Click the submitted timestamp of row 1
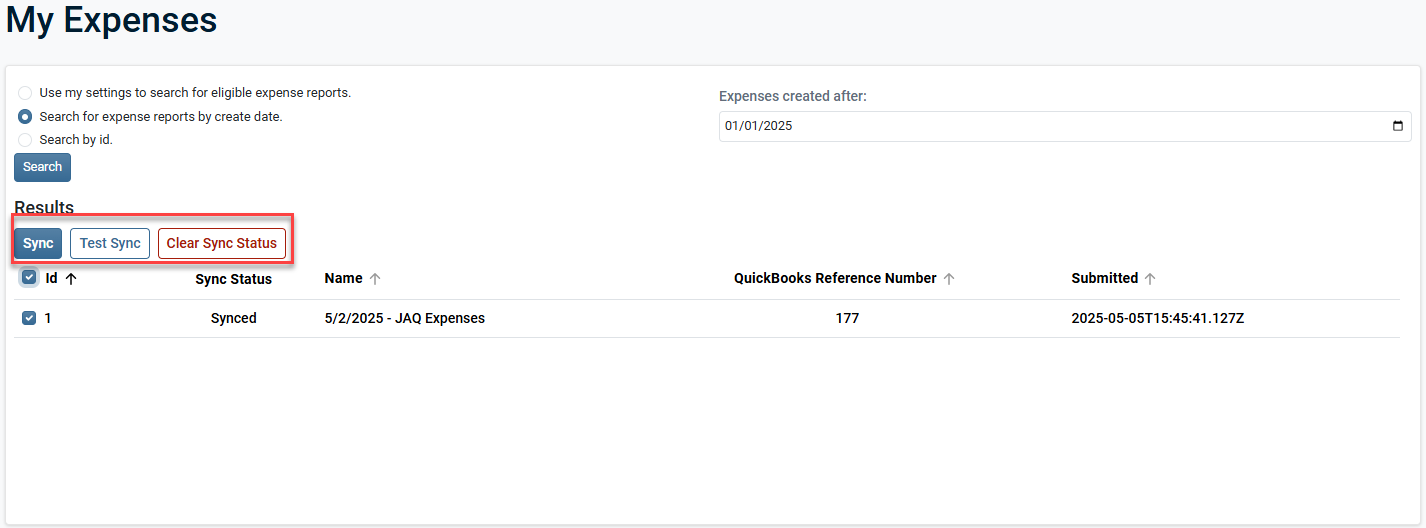Viewport: 1426px width, 528px height. 1157,319
